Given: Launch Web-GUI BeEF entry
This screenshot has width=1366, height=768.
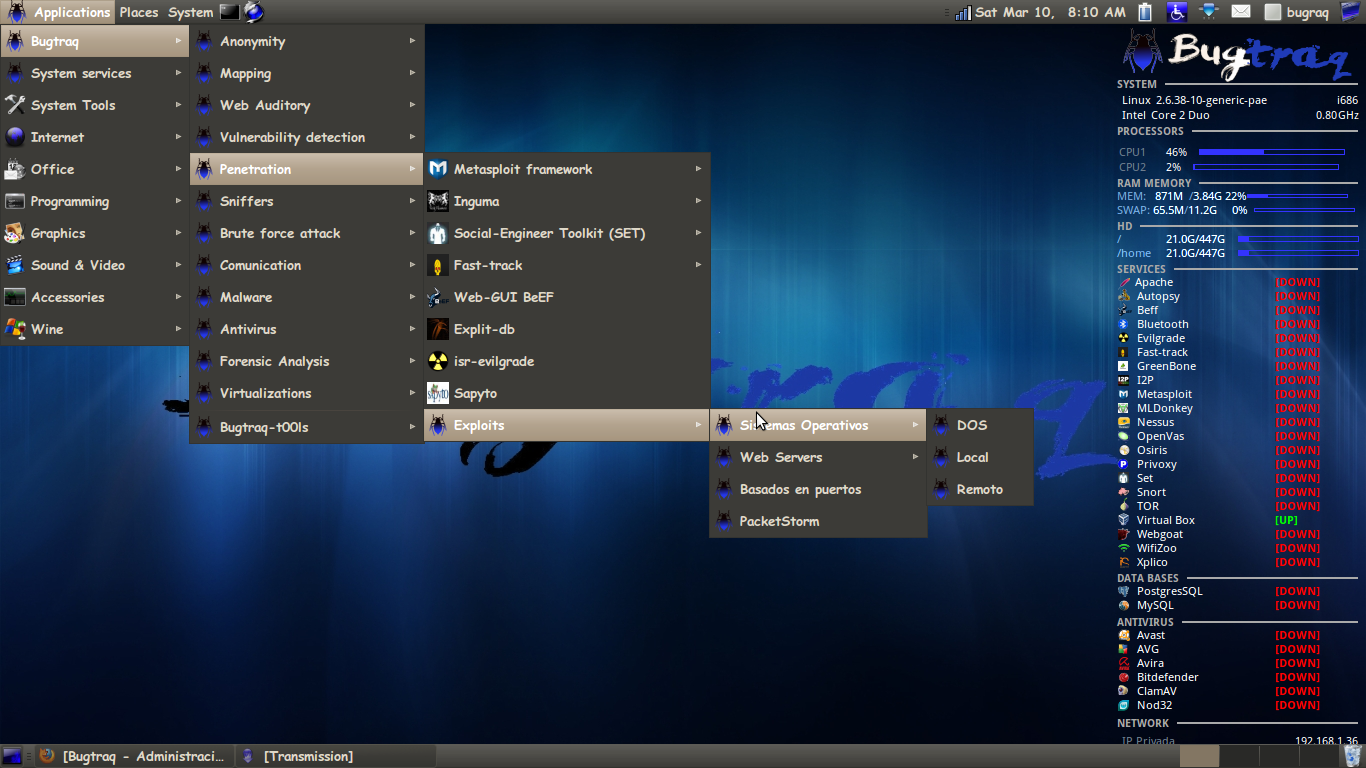Looking at the screenshot, I should coord(567,297).
